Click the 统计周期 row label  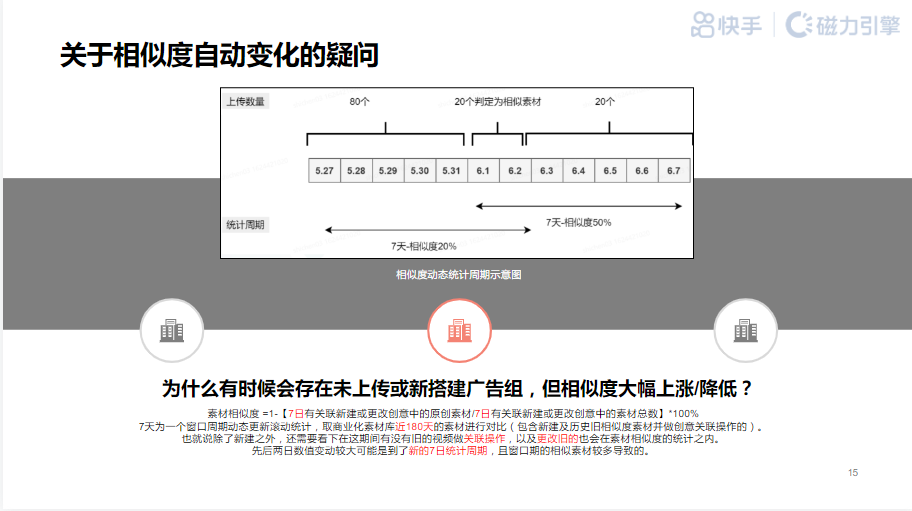point(245,225)
